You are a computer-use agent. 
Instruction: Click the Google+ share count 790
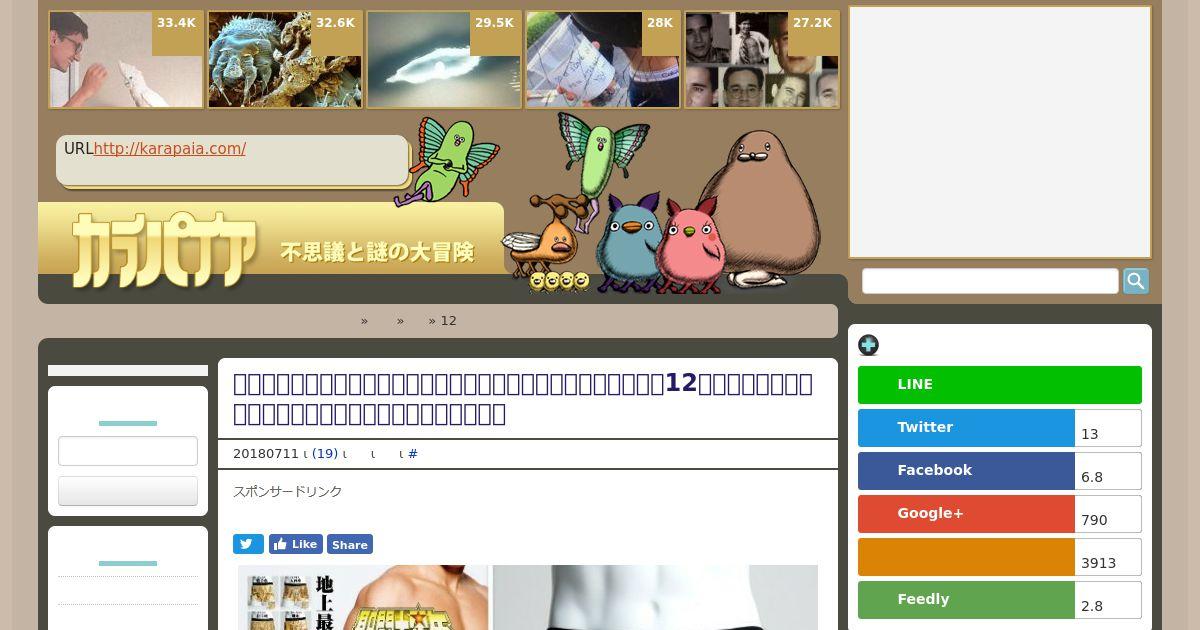click(x=1108, y=514)
